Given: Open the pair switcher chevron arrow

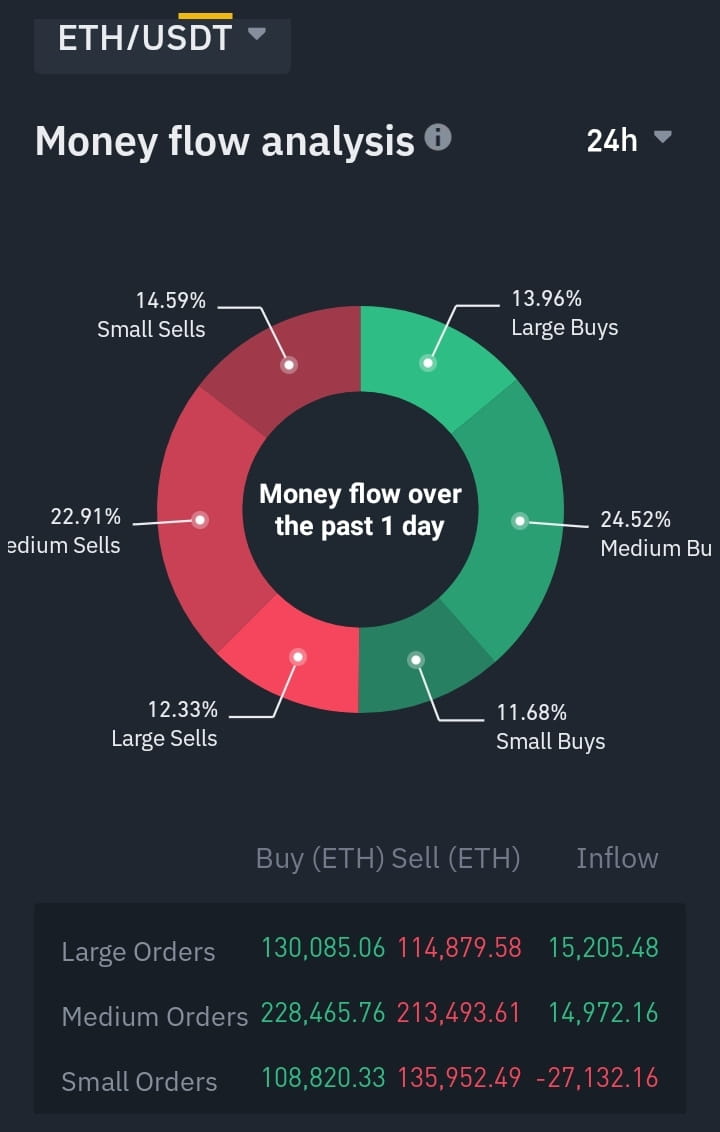Looking at the screenshot, I should click(256, 33).
